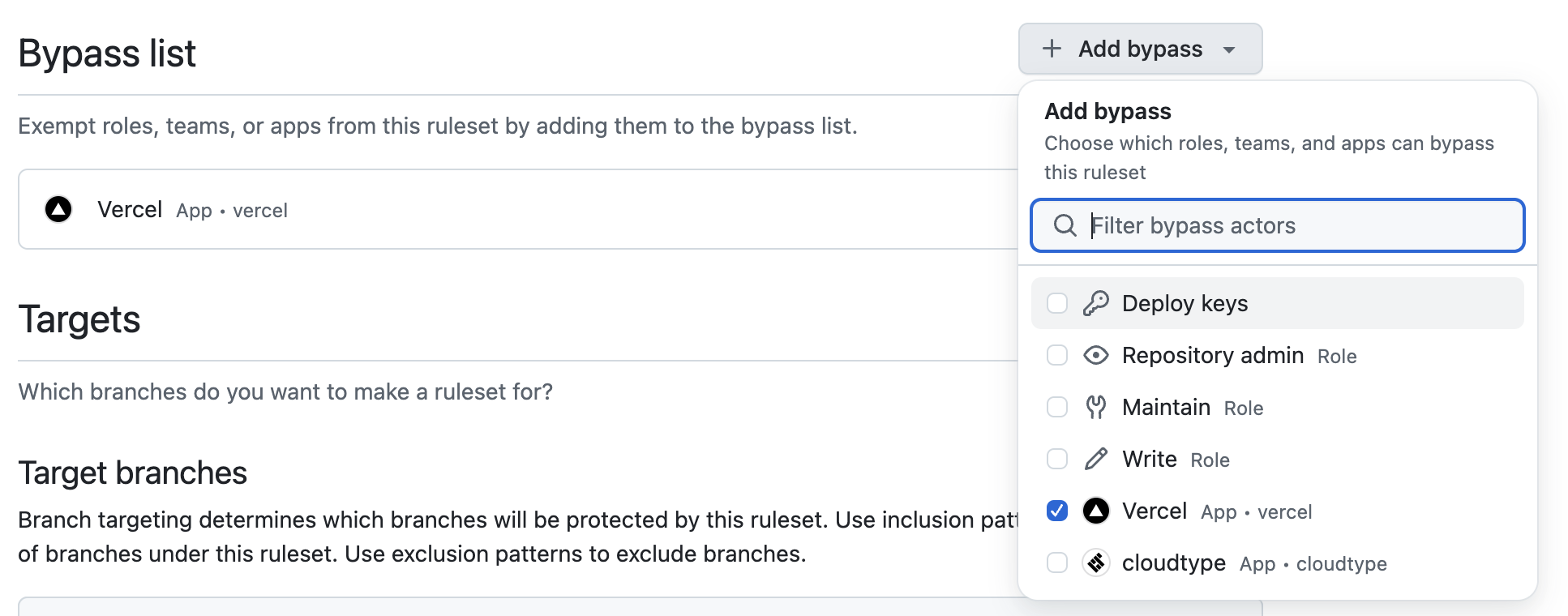1568x616 pixels.
Task: Click the Deploy keys key icon
Action: [1095, 302]
